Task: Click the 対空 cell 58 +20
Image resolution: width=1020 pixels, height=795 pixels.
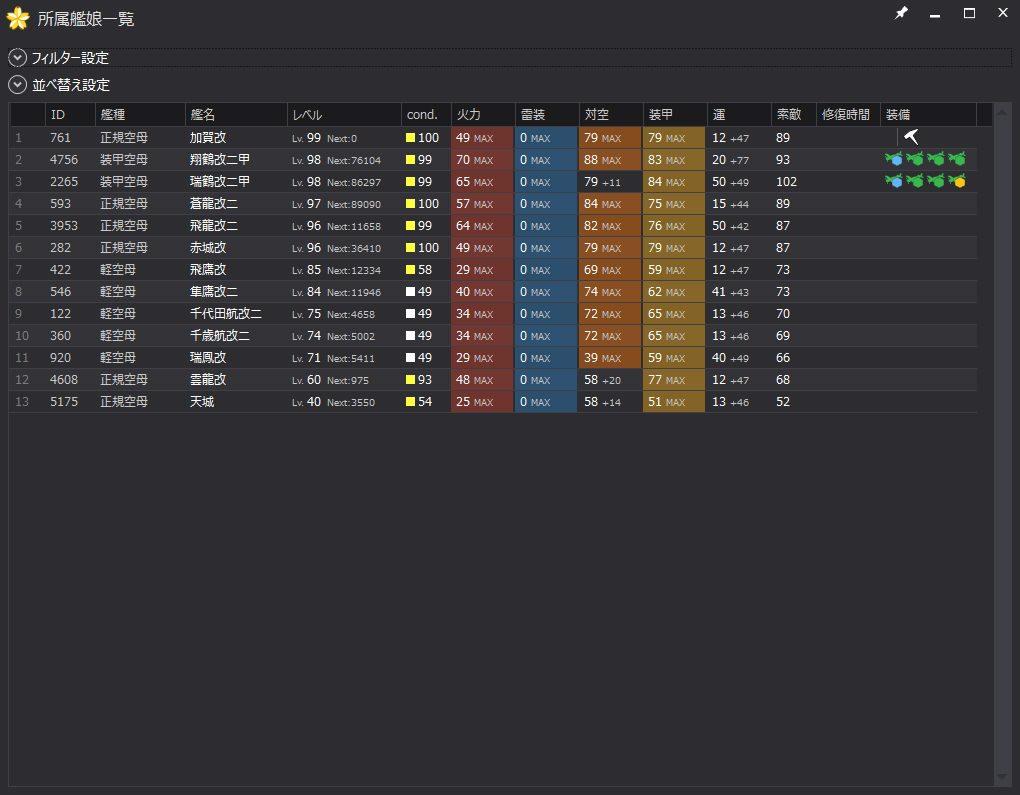Action: click(610, 379)
